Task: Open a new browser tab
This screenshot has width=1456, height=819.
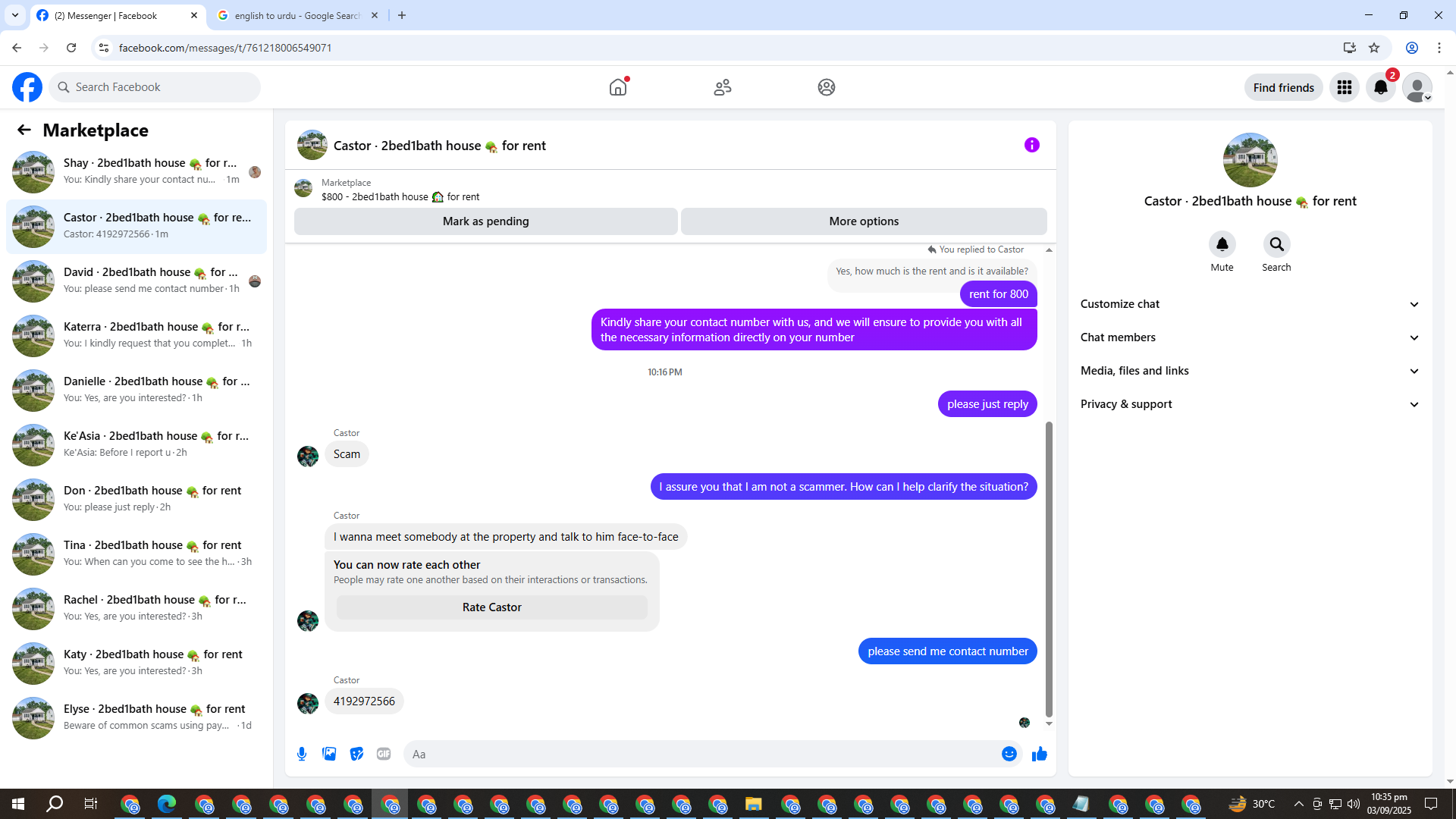Action: point(402,15)
